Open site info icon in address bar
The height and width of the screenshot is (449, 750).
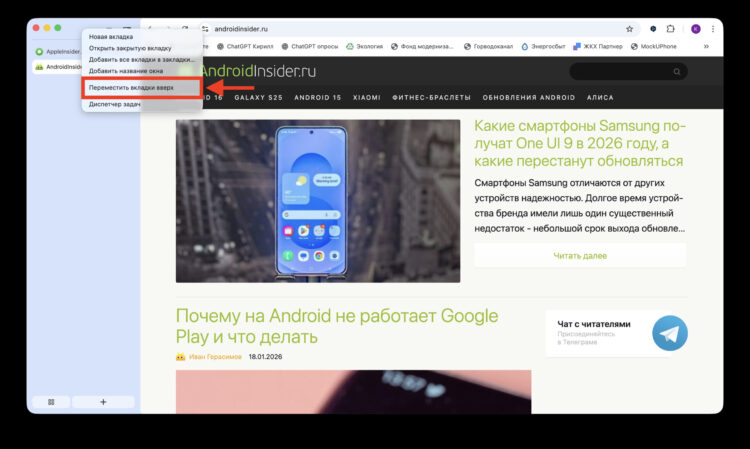pyautogui.click(x=205, y=29)
